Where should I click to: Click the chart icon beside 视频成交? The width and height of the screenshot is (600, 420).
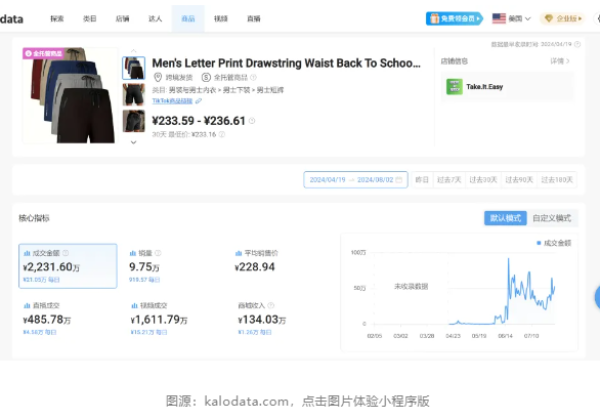134,306
